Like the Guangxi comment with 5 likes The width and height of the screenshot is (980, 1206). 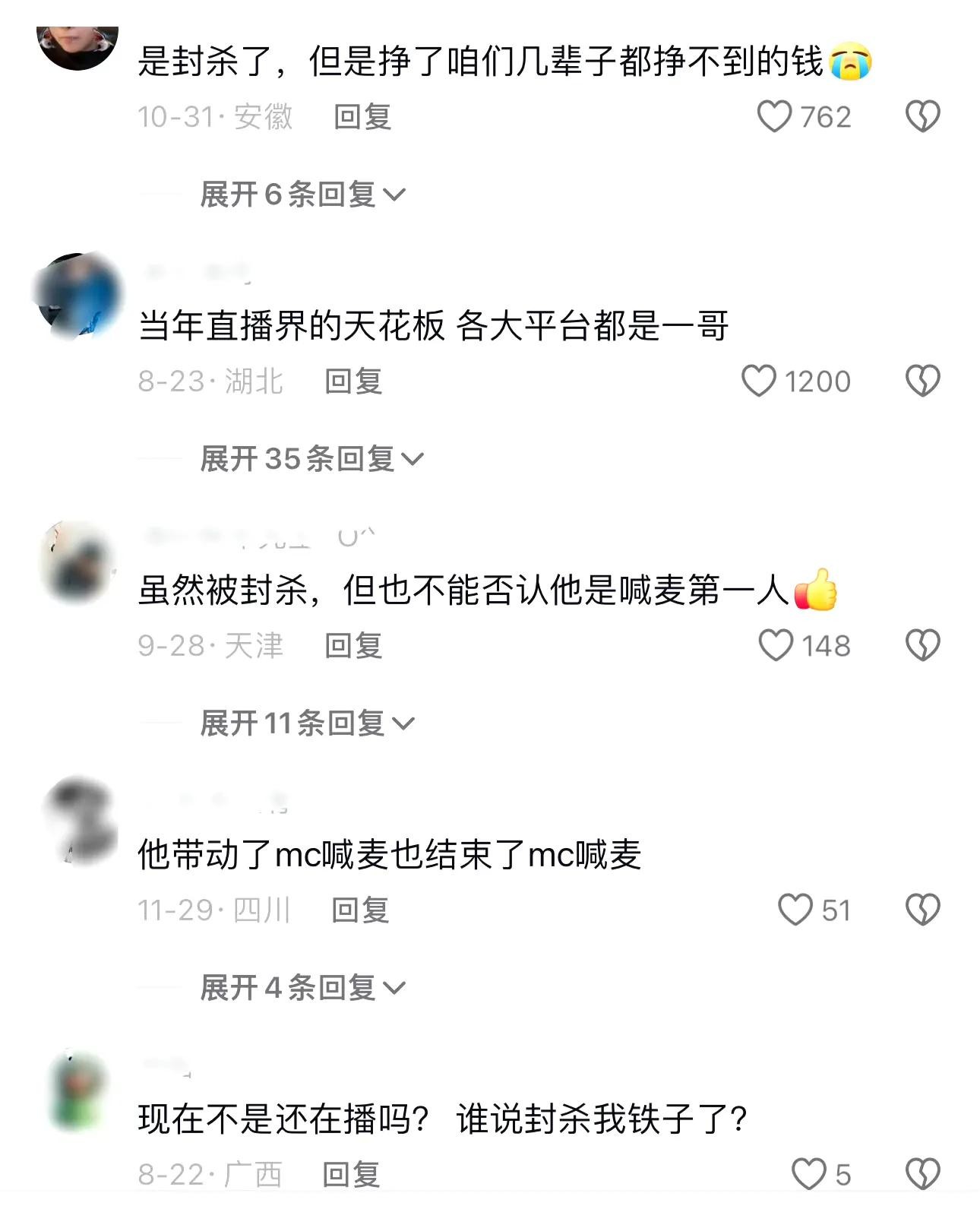coord(809,1174)
